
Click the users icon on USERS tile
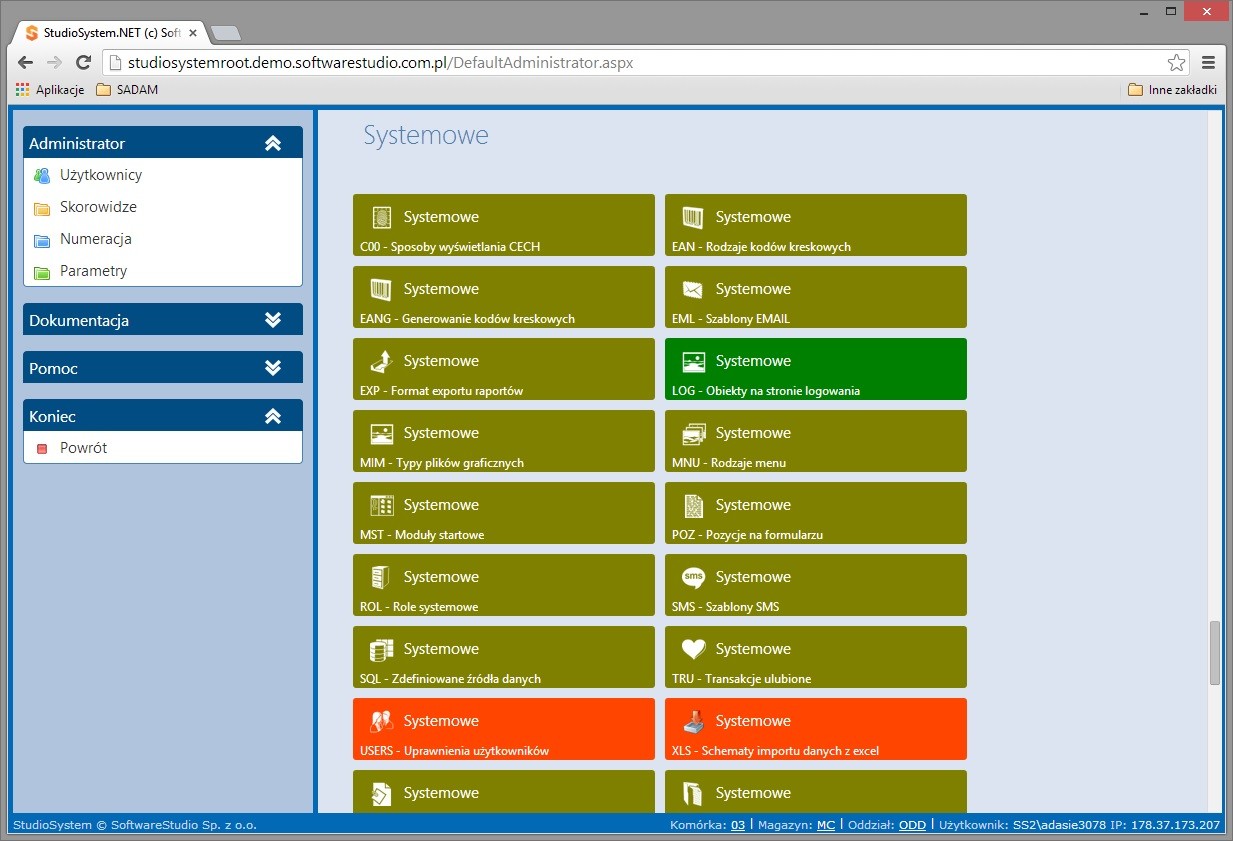coord(381,721)
